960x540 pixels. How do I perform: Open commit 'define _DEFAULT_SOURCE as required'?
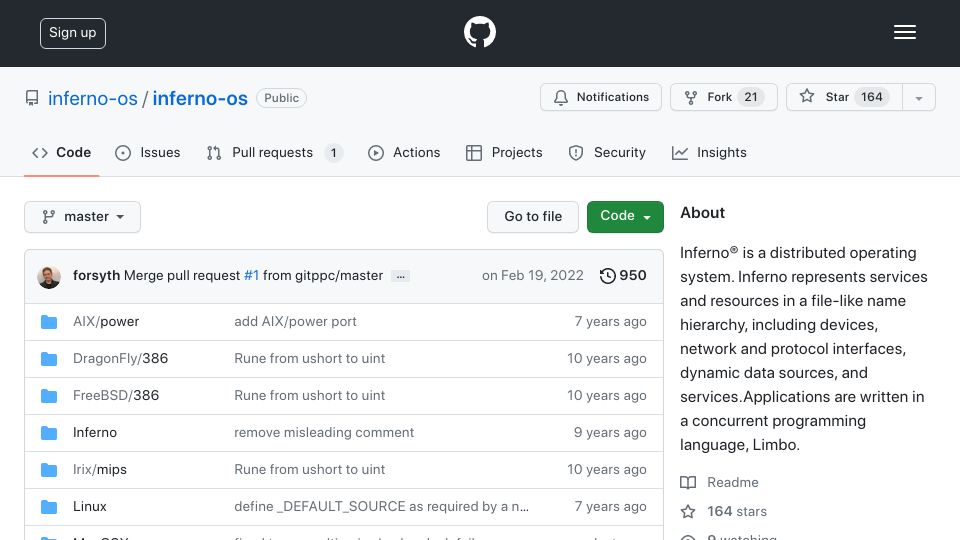pos(381,506)
